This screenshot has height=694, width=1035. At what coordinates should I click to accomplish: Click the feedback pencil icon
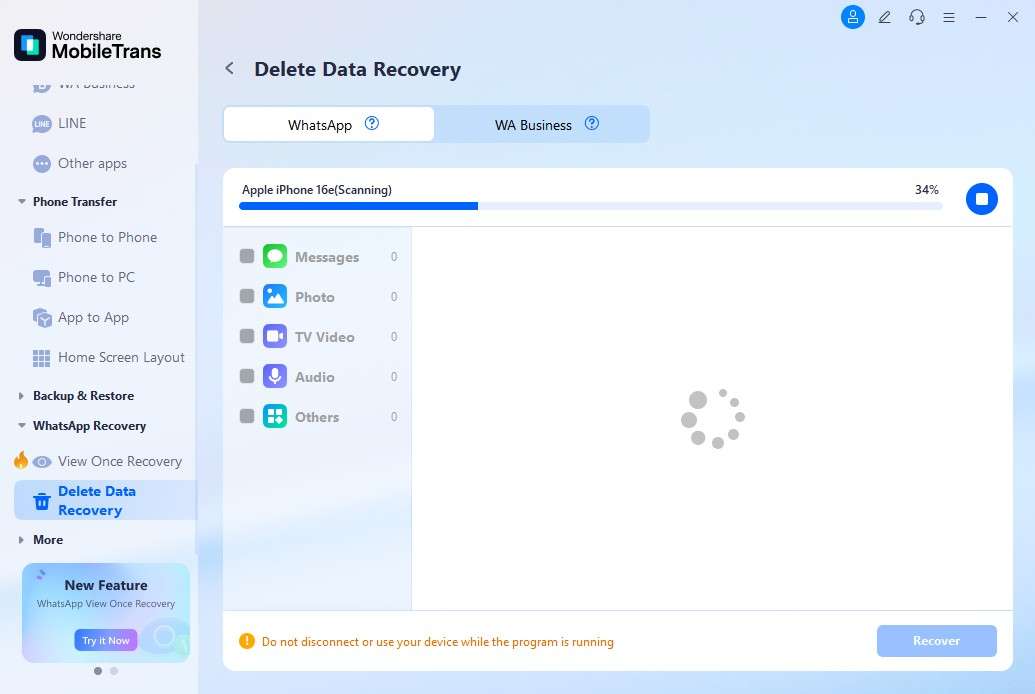[884, 17]
